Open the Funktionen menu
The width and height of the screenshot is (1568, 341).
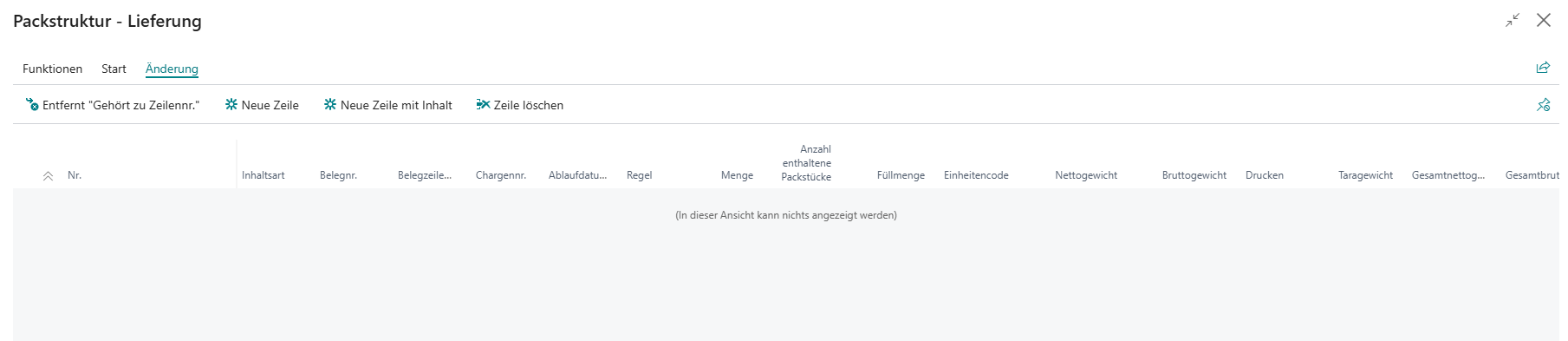pos(53,69)
